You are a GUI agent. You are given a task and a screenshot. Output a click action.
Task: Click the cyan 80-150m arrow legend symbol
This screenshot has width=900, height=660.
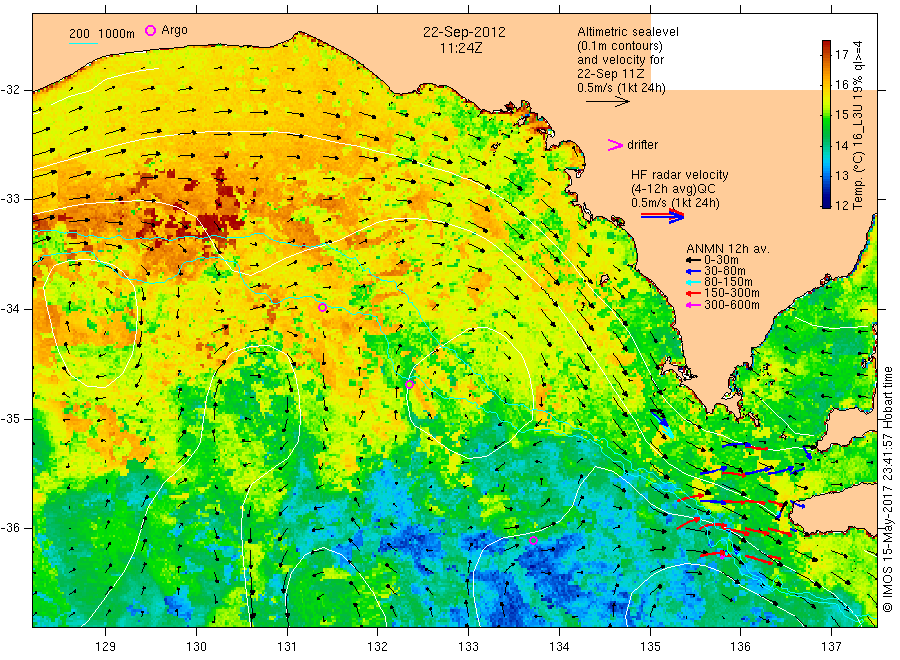(x=693, y=282)
